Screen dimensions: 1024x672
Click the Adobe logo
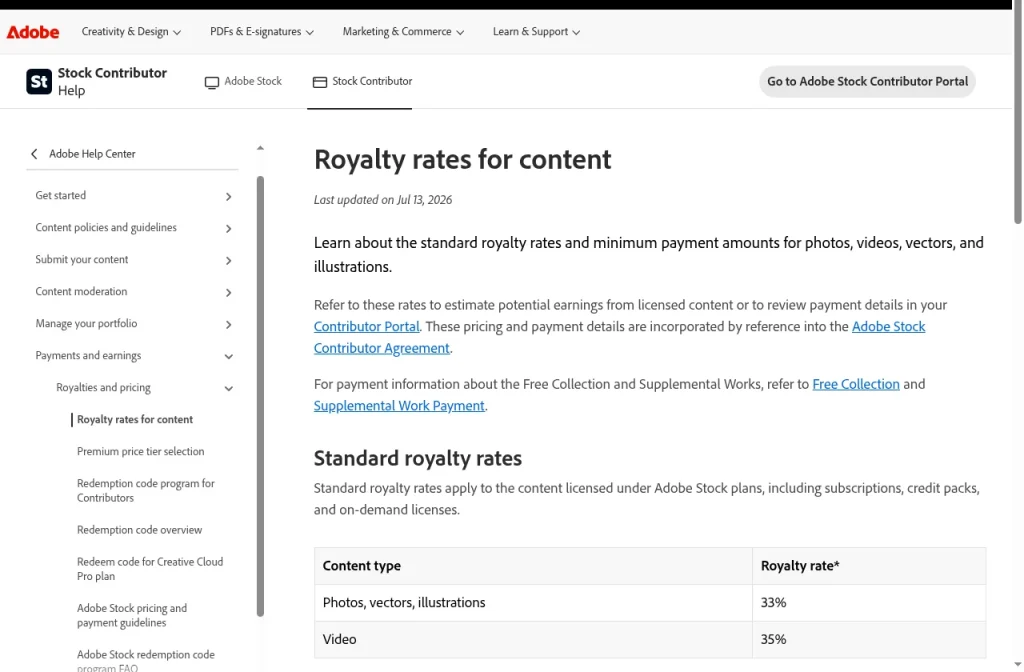point(33,31)
